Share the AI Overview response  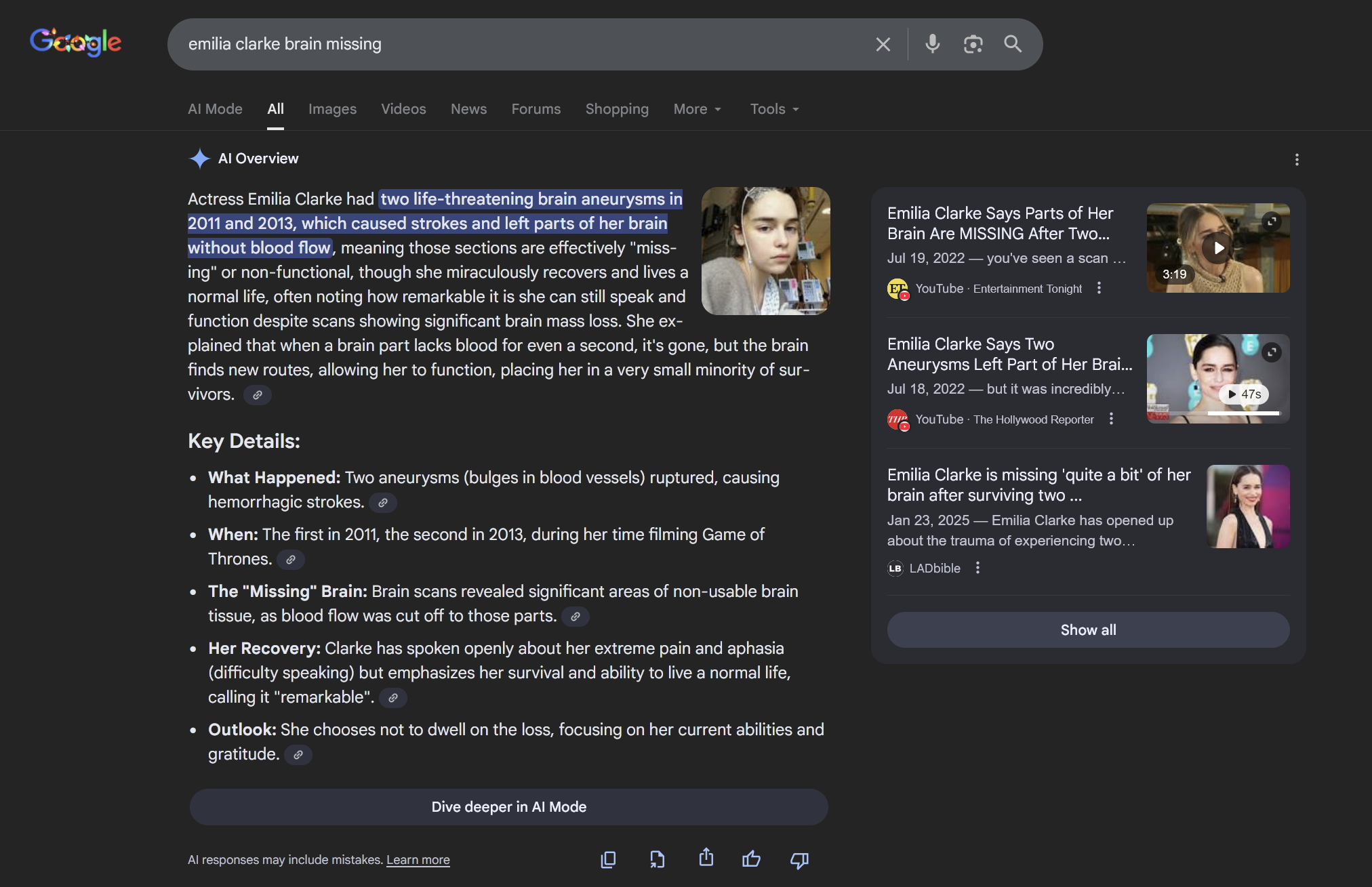coord(706,858)
